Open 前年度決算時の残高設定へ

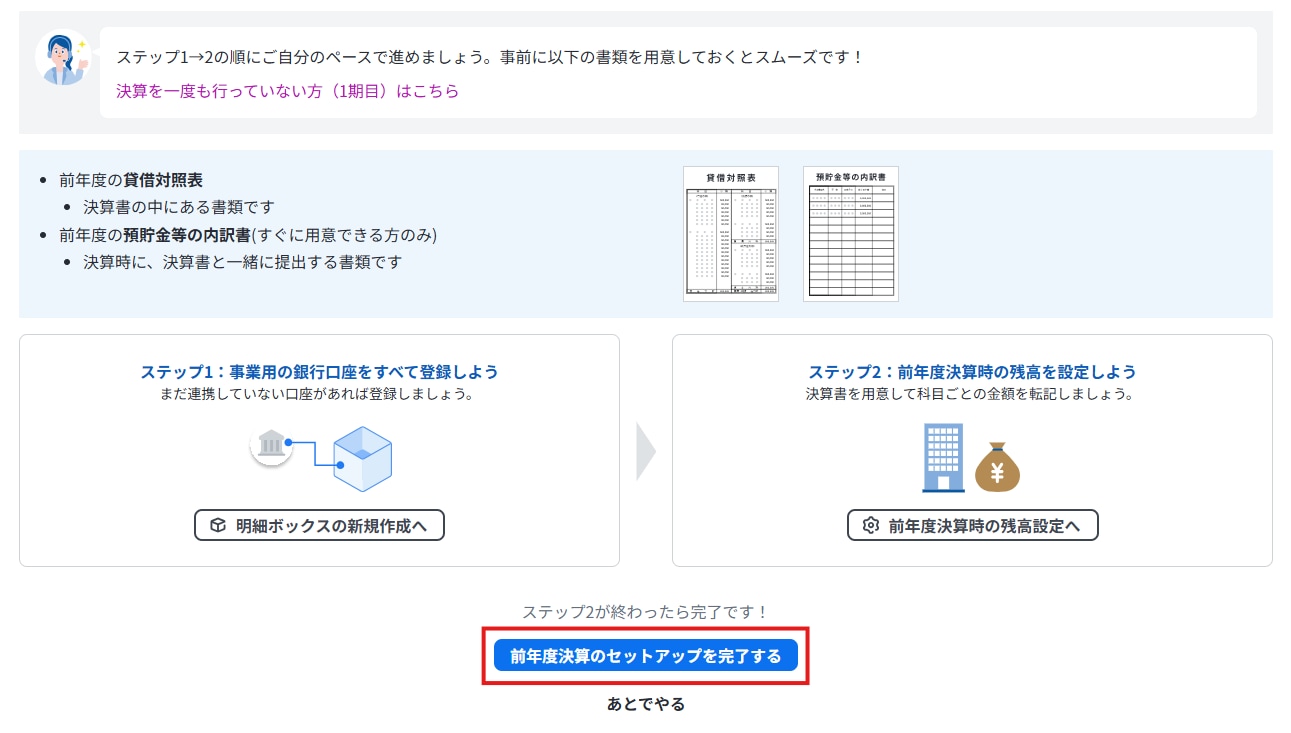[973, 525]
